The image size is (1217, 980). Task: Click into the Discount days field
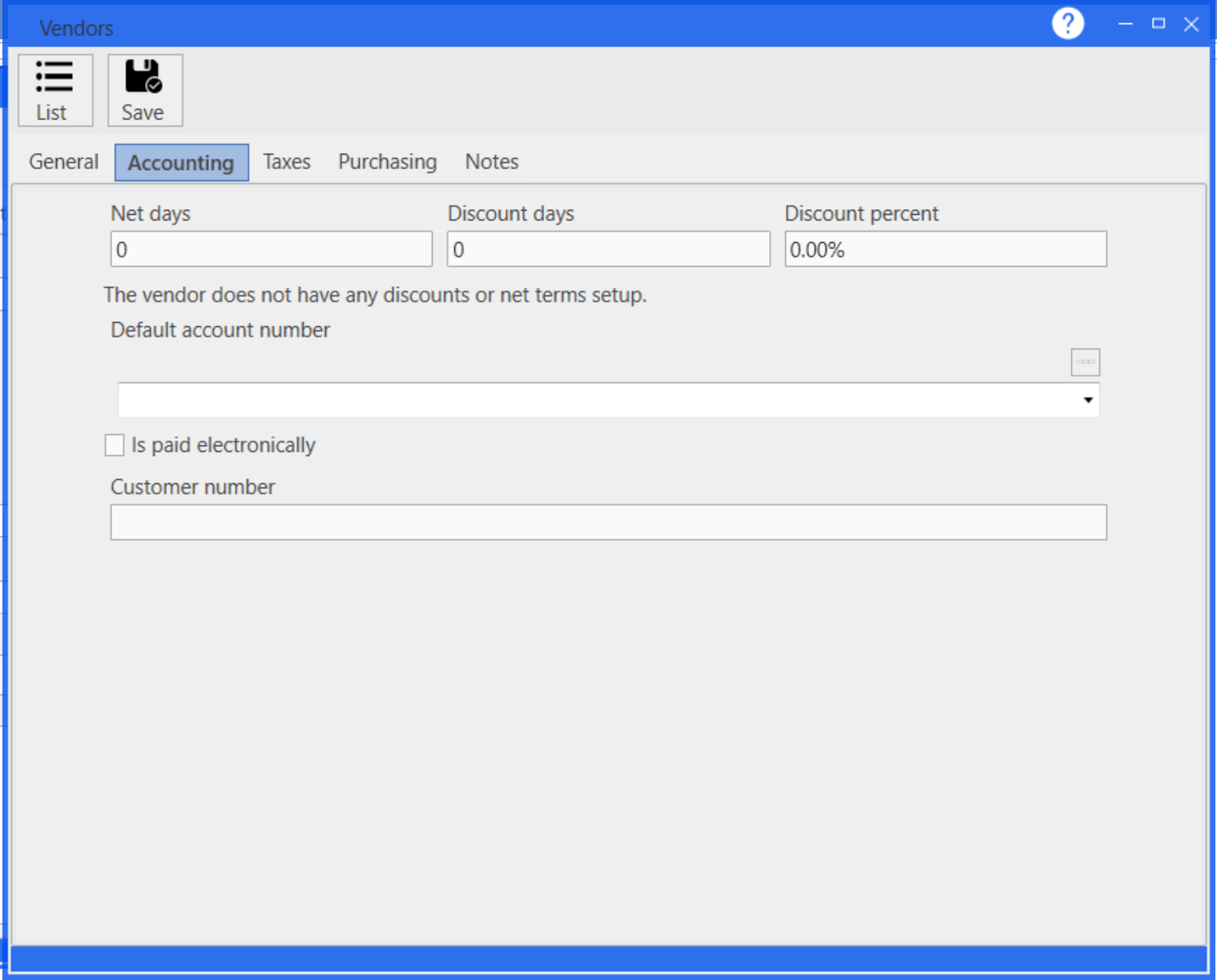(x=608, y=249)
